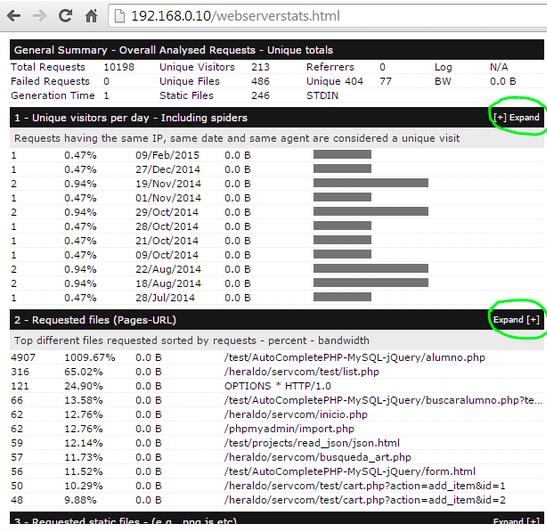This screenshot has height=529, width=547.
Task: Click the /heraldo/servcom/test/list.php entry
Action: [x=302, y=372]
